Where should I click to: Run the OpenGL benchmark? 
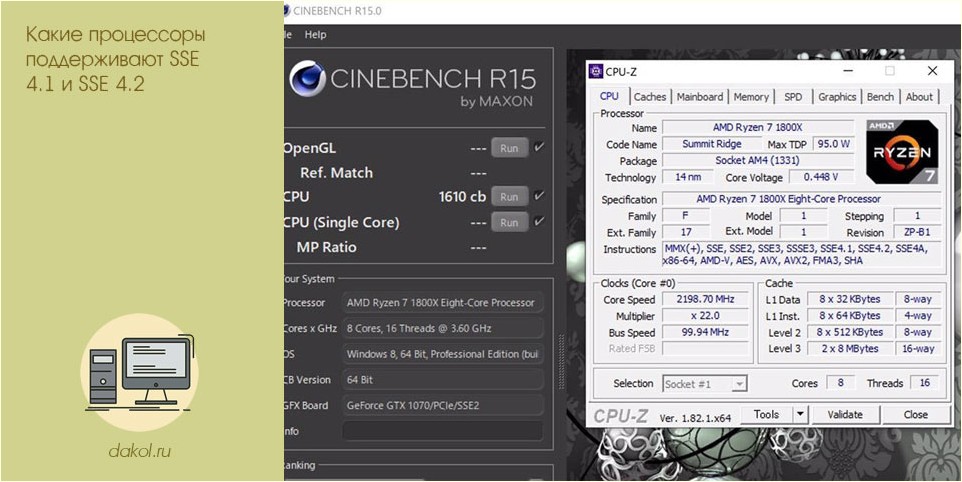click(509, 148)
